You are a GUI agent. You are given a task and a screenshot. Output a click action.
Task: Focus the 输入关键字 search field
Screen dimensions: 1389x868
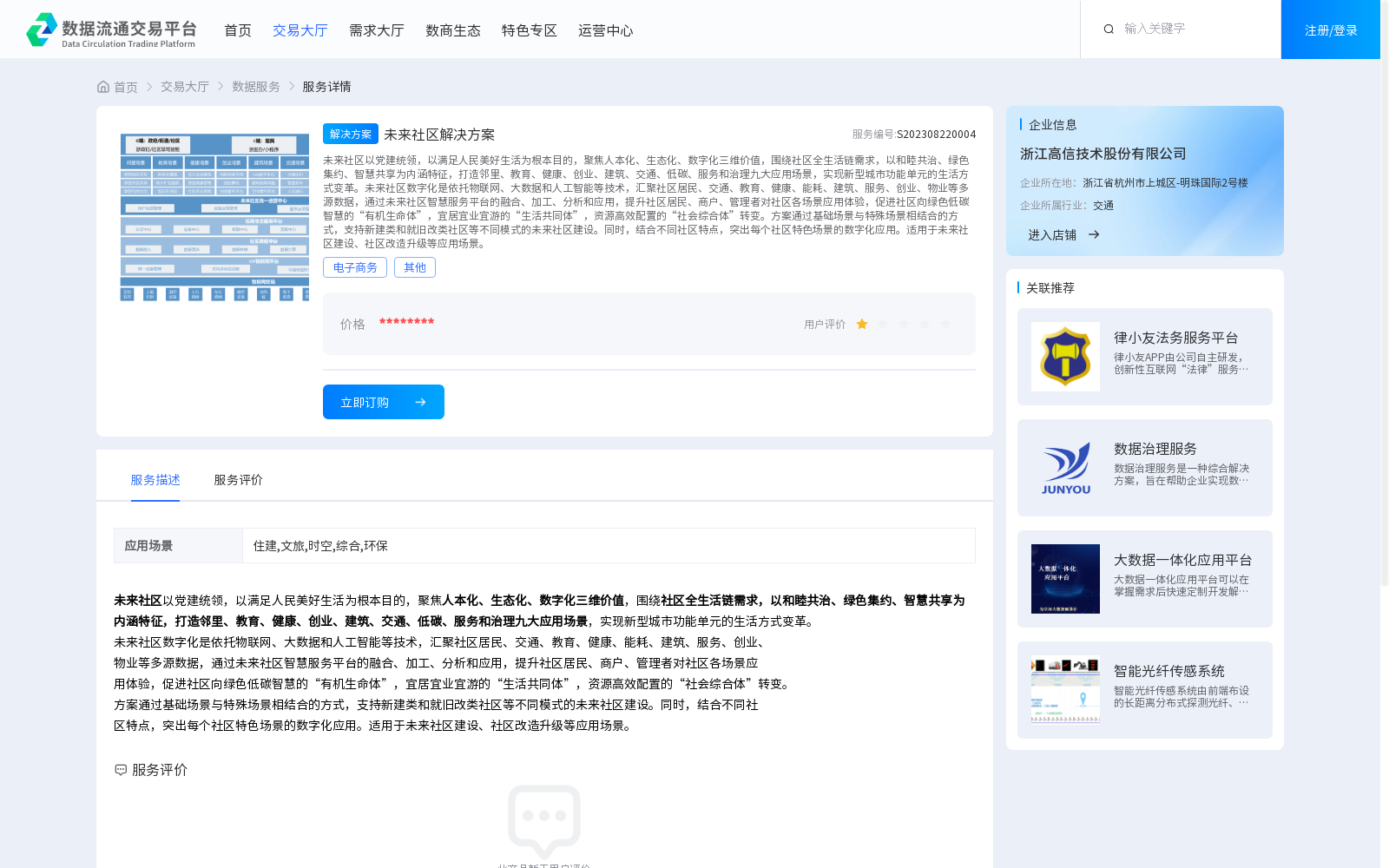1194,29
